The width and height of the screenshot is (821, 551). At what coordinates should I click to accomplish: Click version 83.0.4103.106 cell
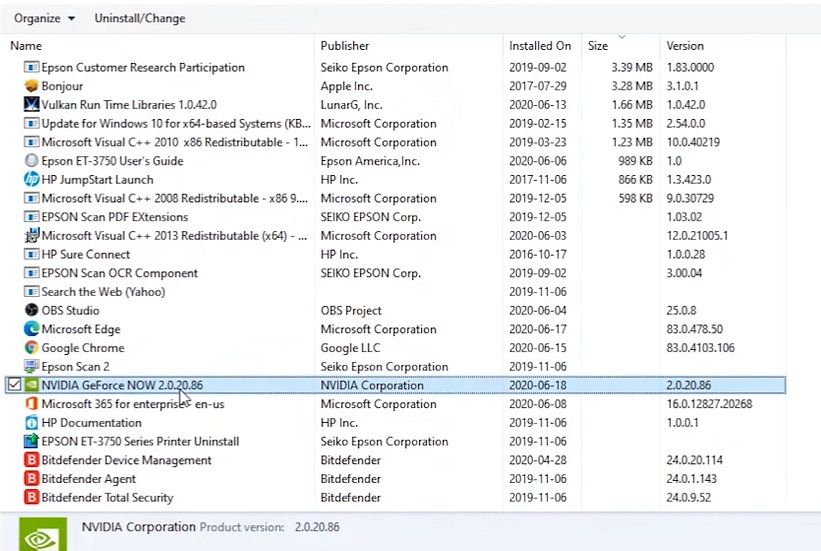coord(700,348)
